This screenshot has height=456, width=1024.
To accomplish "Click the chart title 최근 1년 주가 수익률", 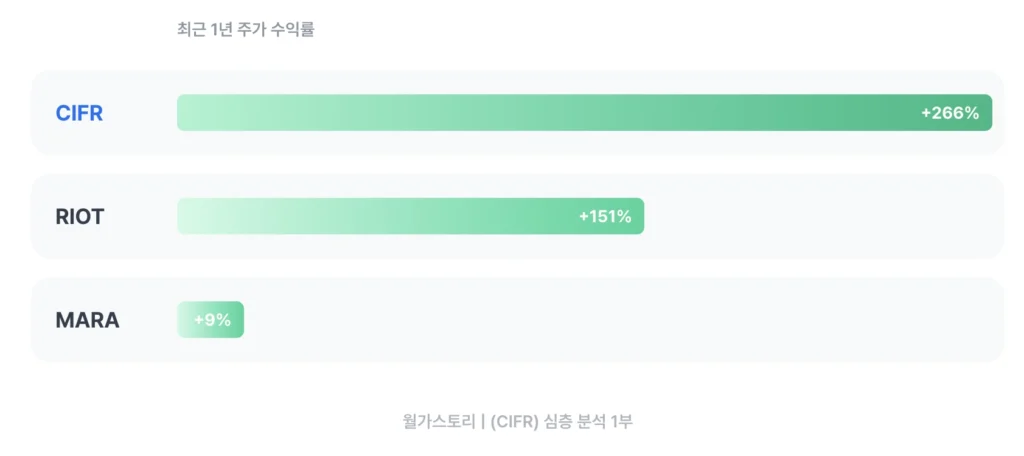I will [x=245, y=30].
